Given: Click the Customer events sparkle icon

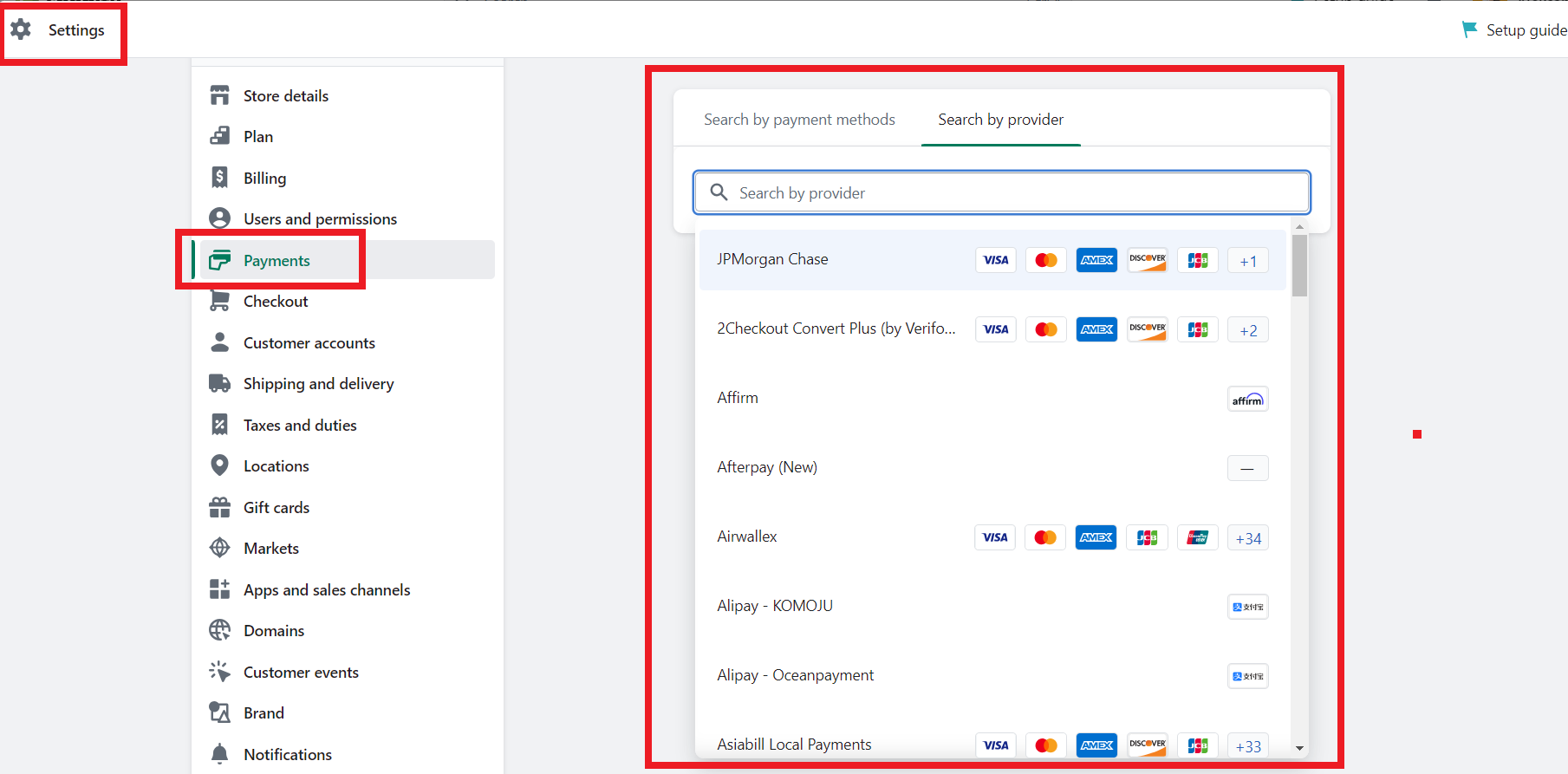Looking at the screenshot, I should 220,672.
